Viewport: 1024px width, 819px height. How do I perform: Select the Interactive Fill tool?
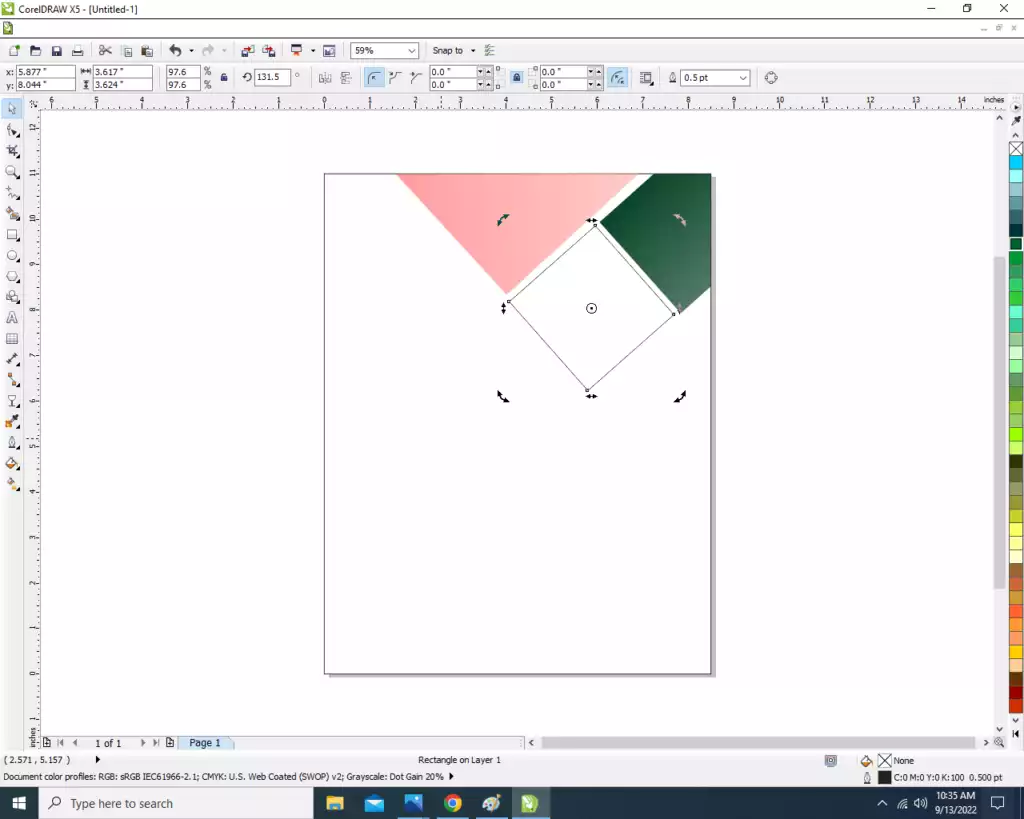click(12, 485)
